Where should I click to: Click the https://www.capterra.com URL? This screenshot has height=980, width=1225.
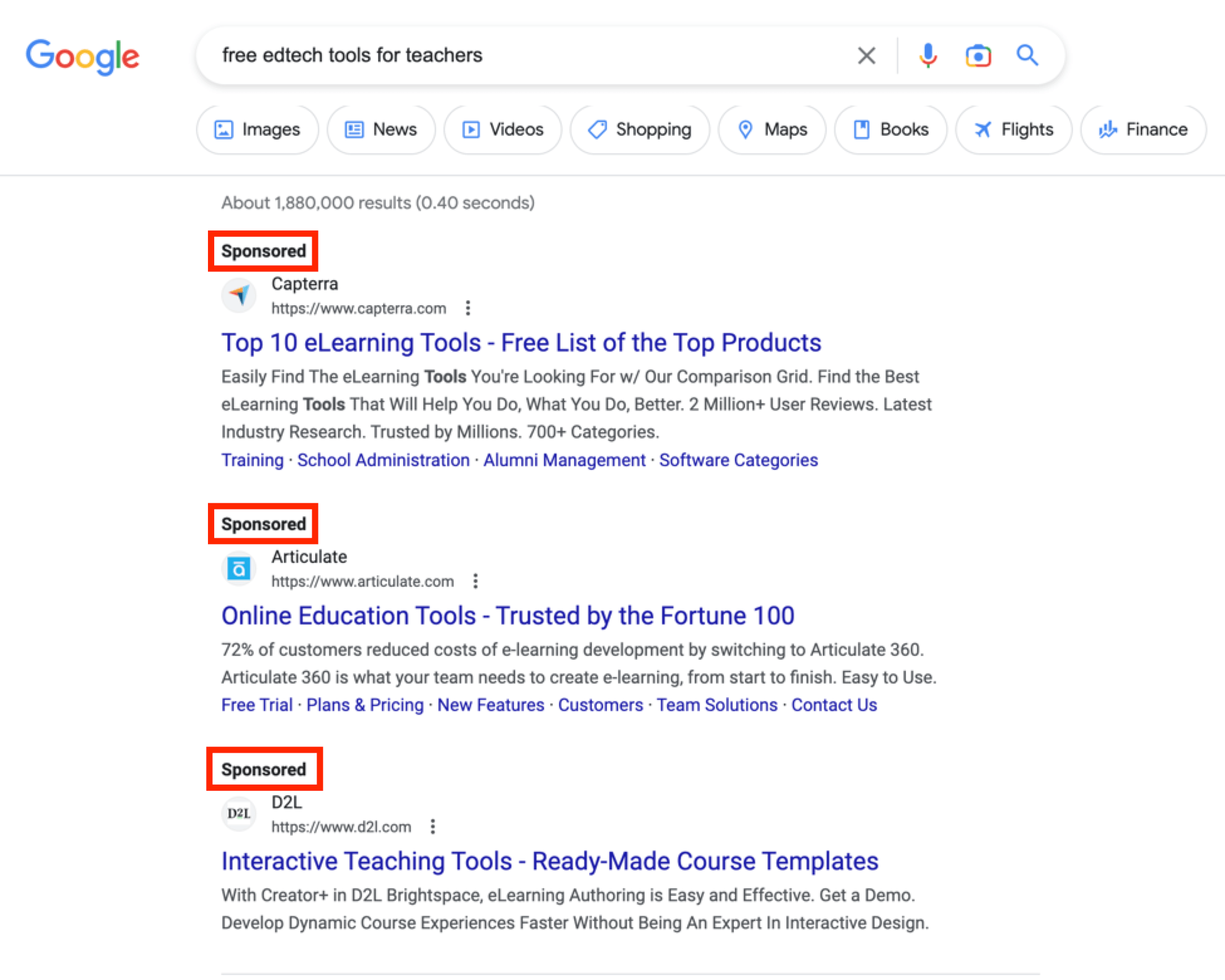click(359, 308)
